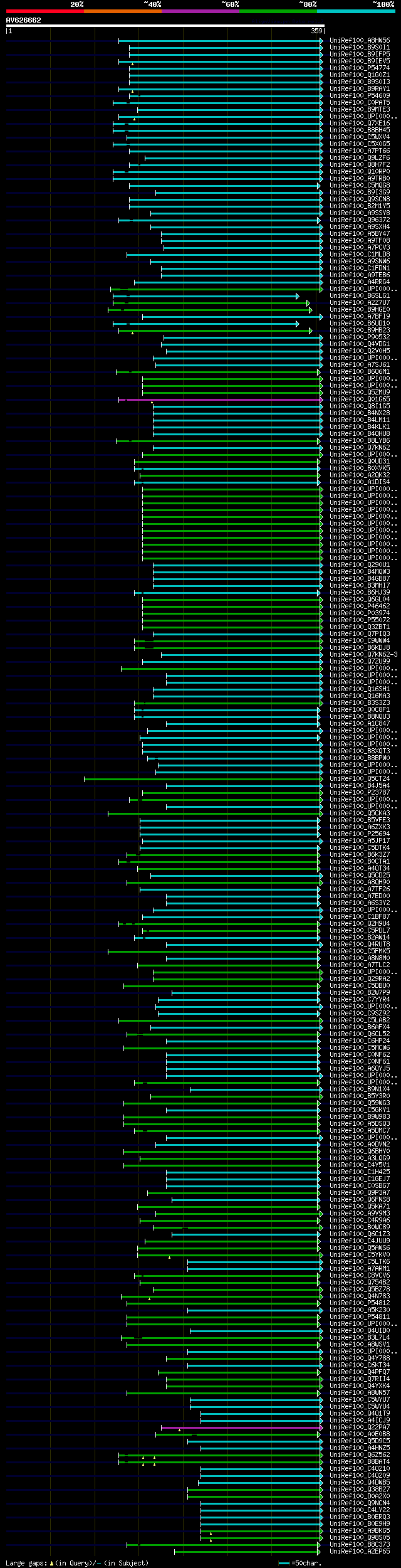Open hit UniRef100_A1C847
Screen dimensions: 401x1568
tap(360, 724)
